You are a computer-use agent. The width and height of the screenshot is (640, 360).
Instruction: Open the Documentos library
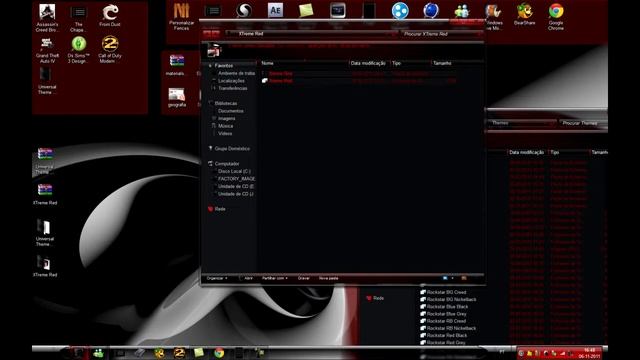tap(231, 111)
